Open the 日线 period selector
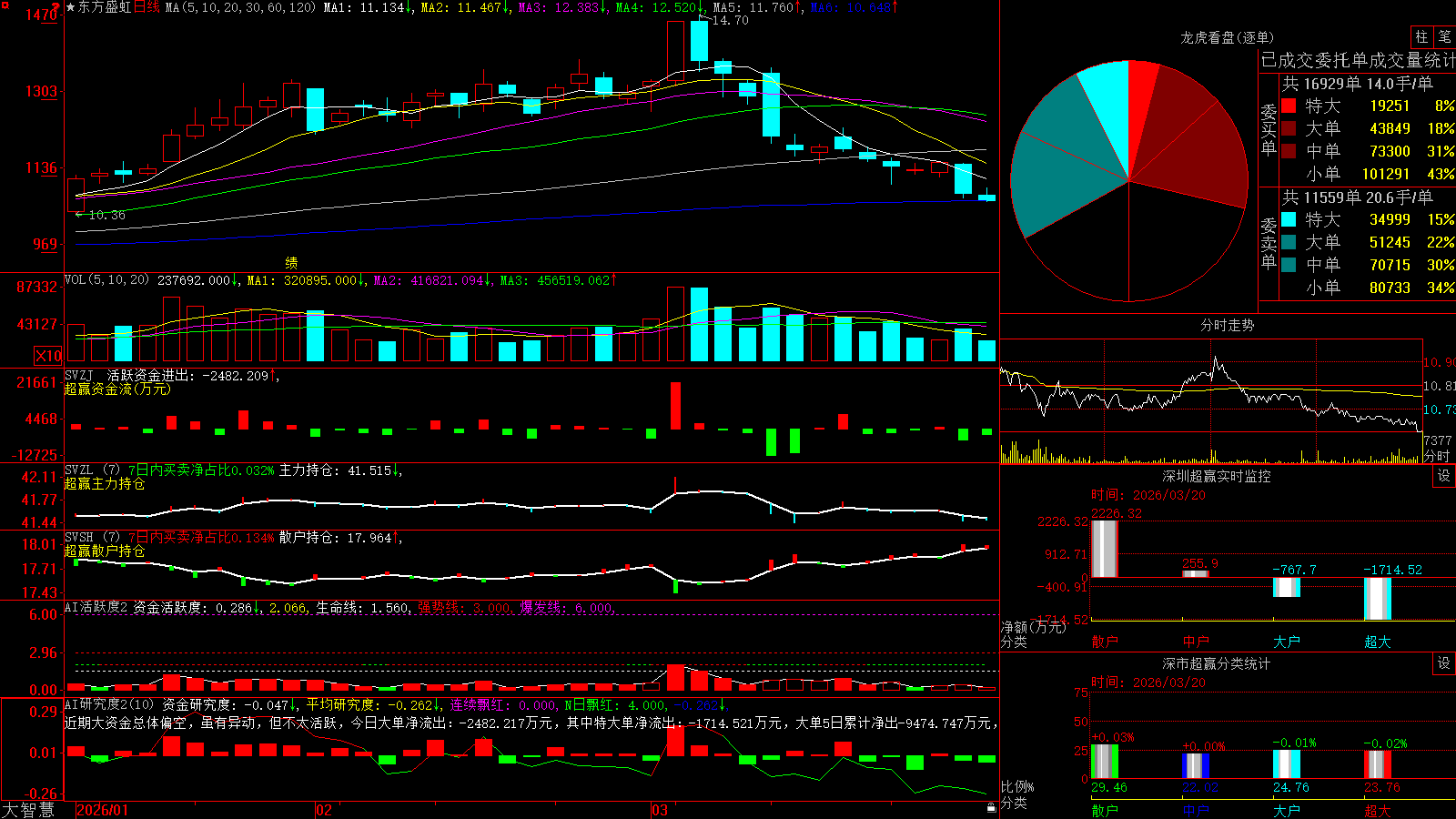1456x819 pixels. click(x=147, y=7)
